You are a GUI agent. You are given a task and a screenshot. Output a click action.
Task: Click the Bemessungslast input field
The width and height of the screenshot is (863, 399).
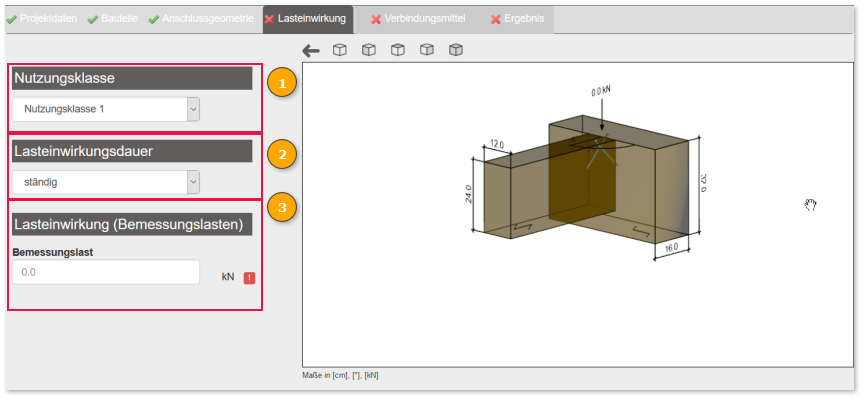click(x=106, y=272)
